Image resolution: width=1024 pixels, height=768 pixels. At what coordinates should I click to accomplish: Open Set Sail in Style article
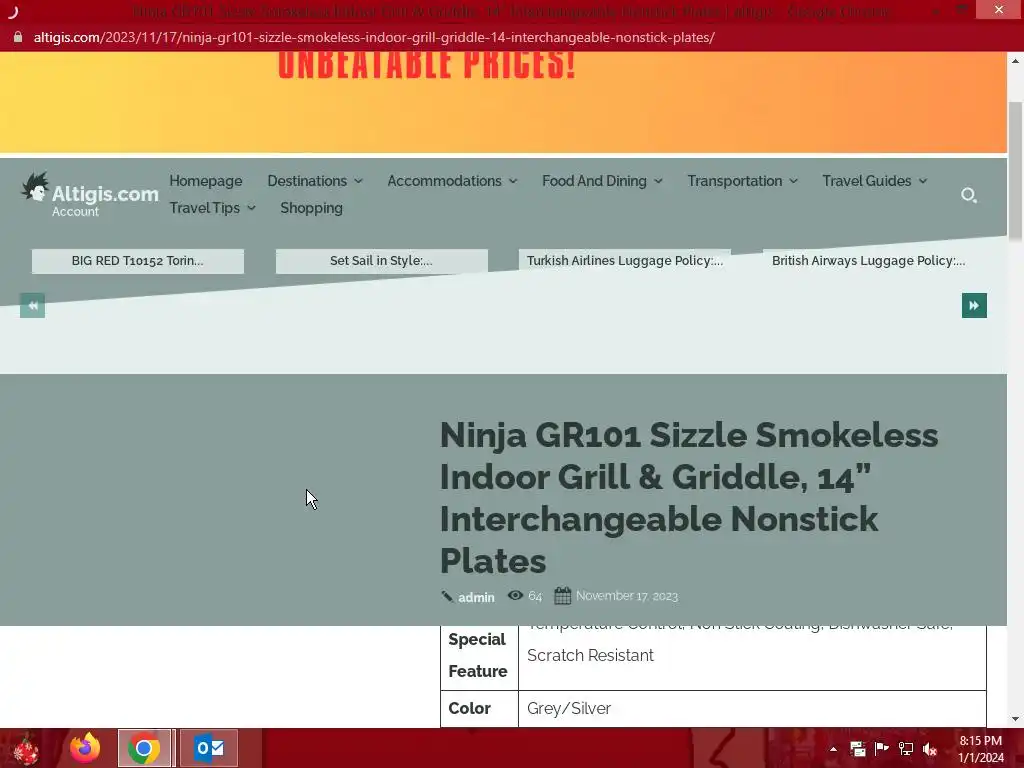[381, 261]
